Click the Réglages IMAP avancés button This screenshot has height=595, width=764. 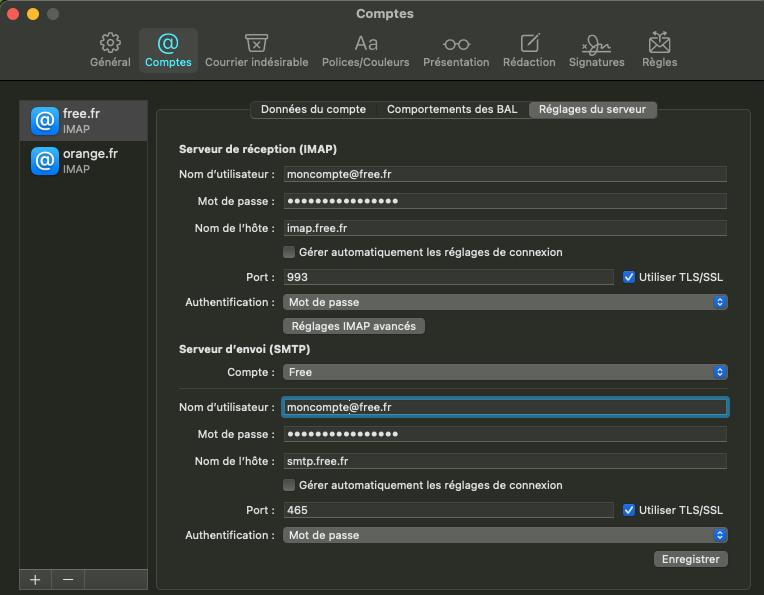pos(355,326)
